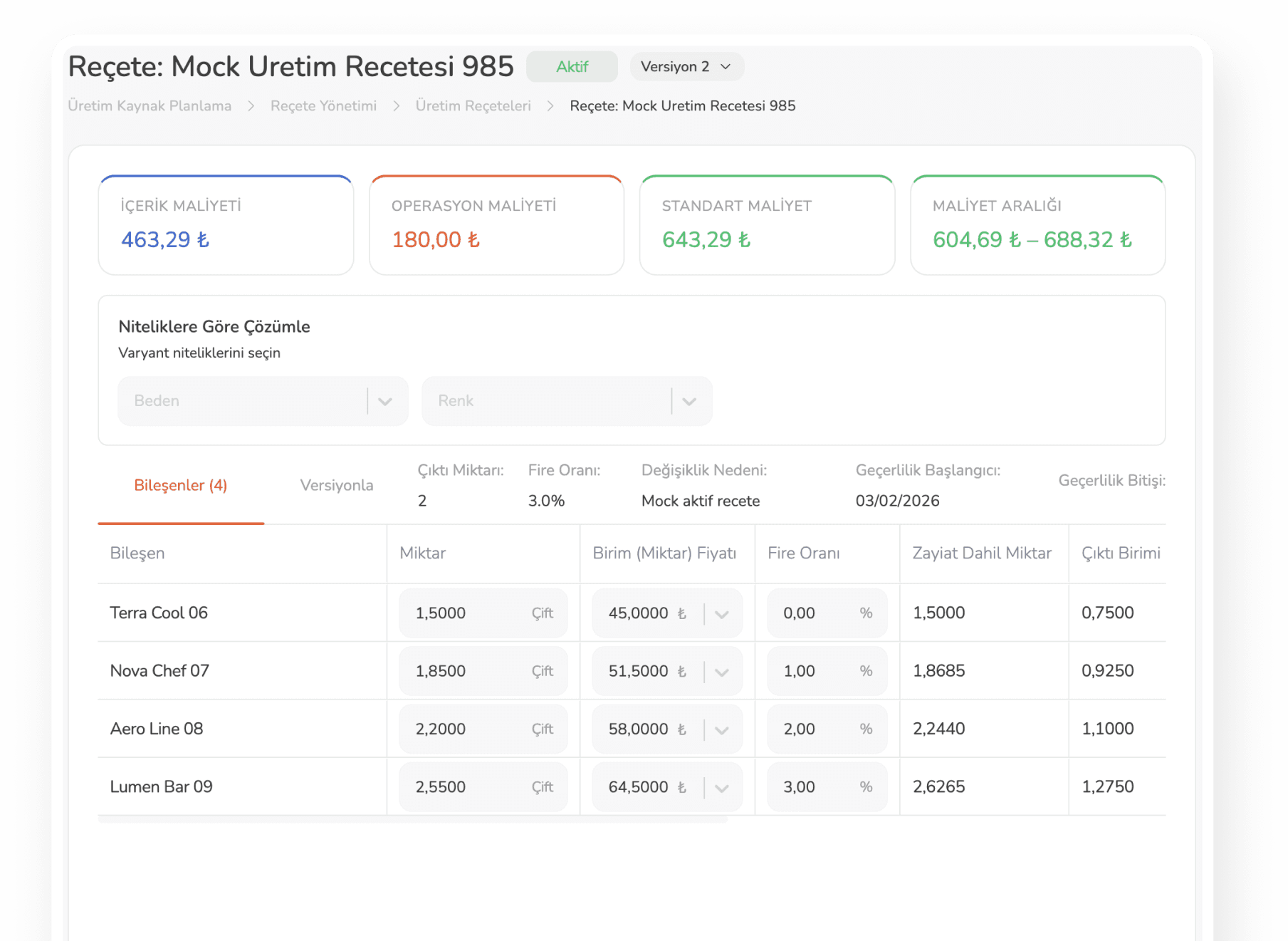This screenshot has height=941, width=1288.
Task: Select the İçerik Maliyeti card
Action: click(226, 225)
